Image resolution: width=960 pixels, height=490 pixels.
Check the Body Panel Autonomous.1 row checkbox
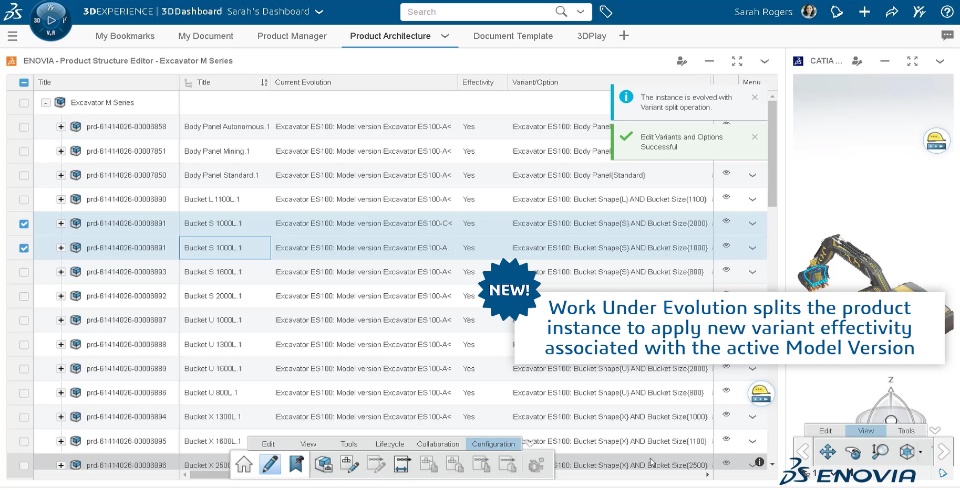[24, 127]
